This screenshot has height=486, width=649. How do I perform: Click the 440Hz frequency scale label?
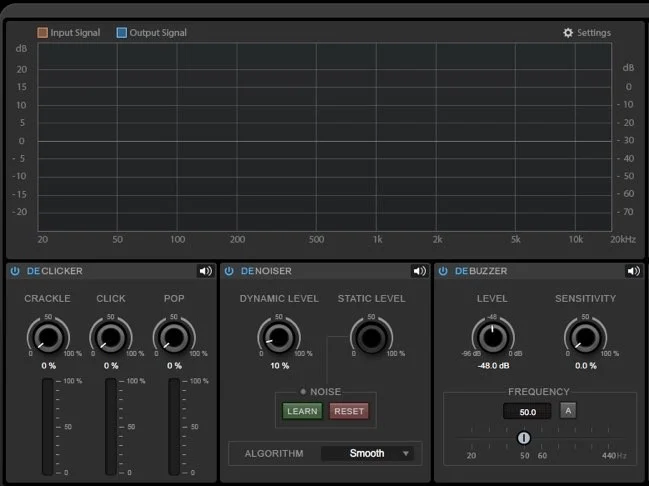[614, 455]
